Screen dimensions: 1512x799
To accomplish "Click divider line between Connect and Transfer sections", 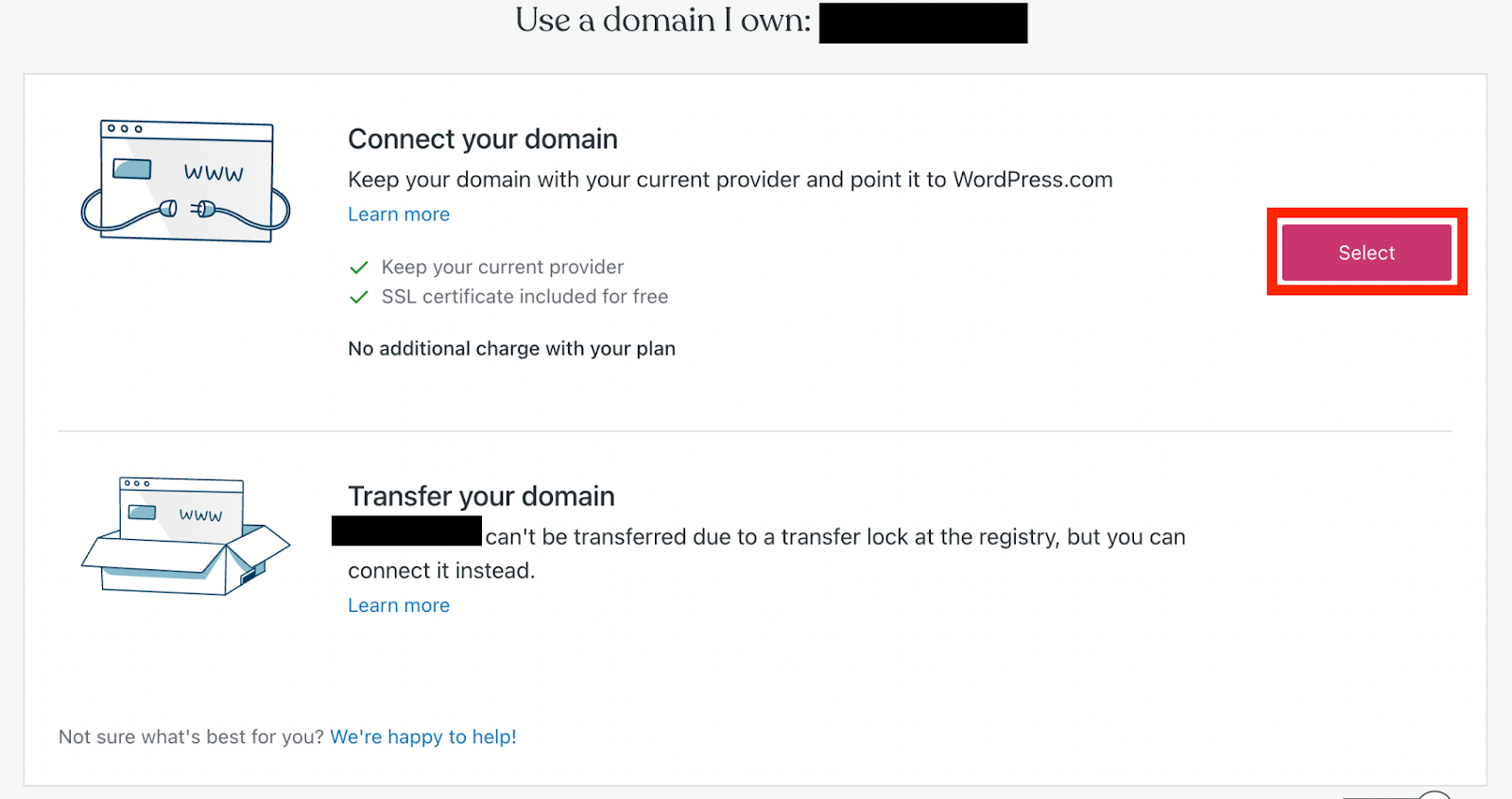I will pos(754,431).
